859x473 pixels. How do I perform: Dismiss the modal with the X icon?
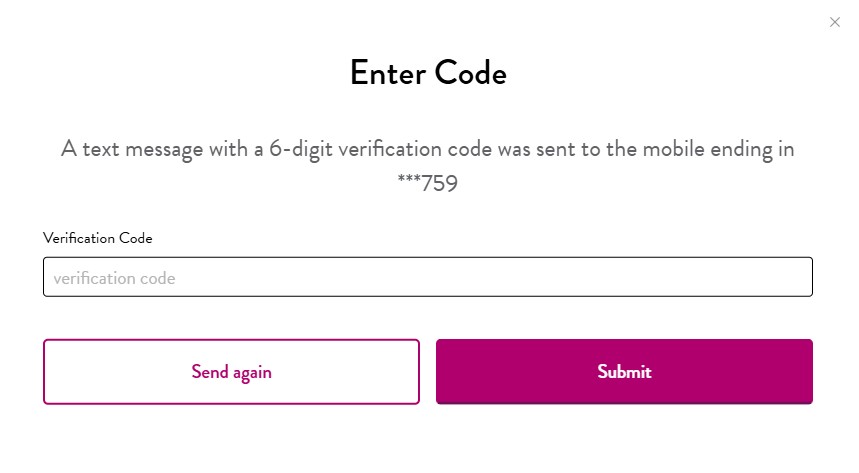(x=835, y=22)
